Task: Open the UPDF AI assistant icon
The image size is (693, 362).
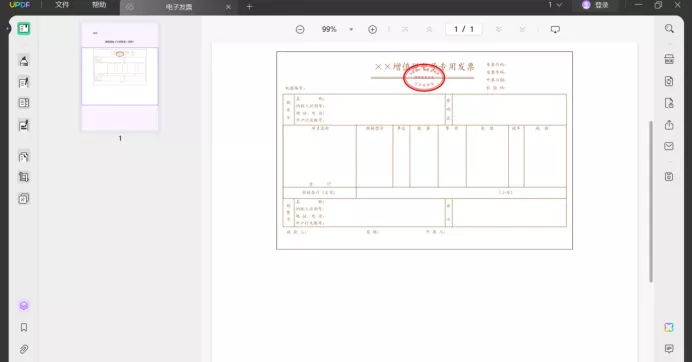Action: 669,327
